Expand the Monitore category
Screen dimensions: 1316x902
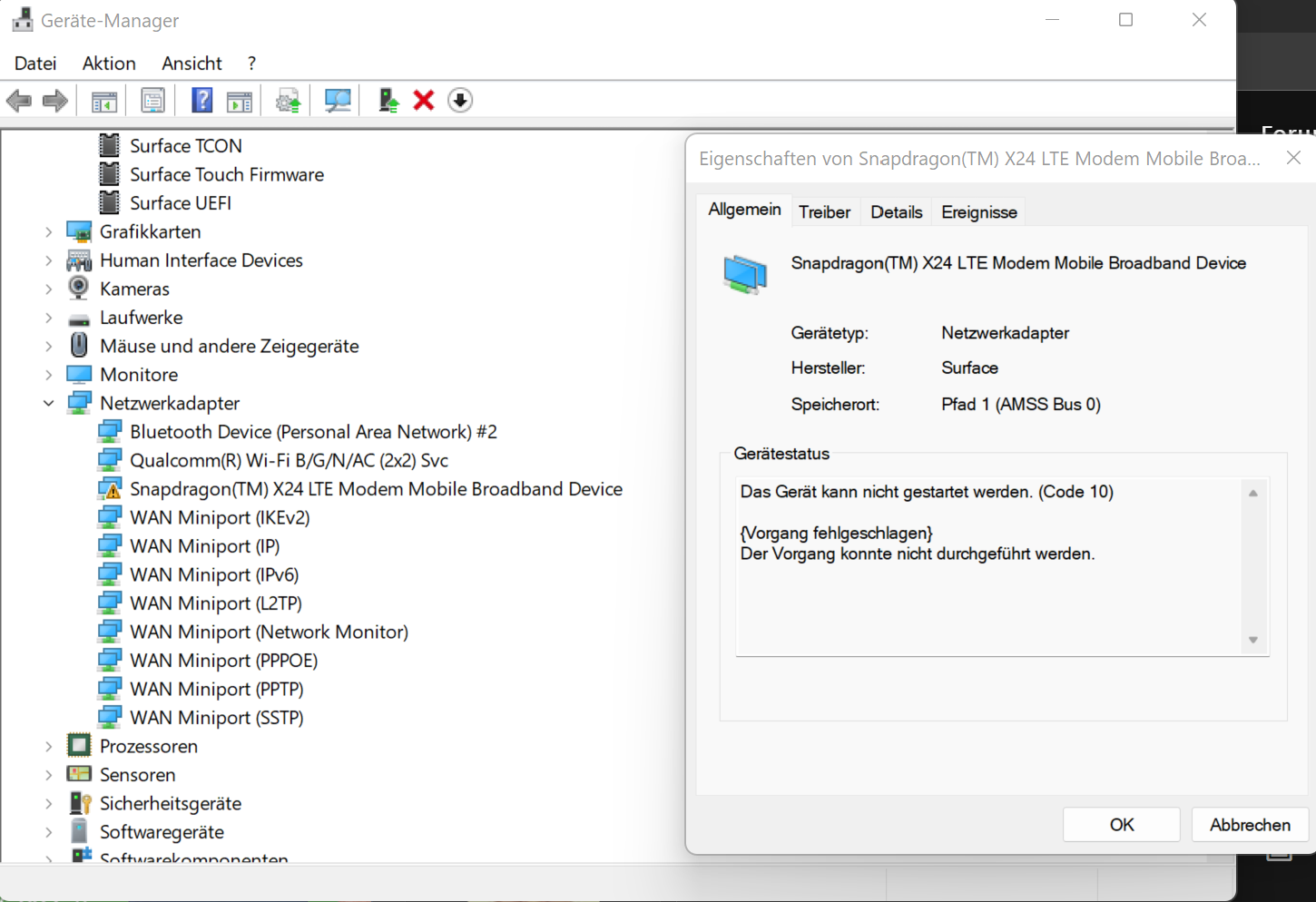pos(49,375)
